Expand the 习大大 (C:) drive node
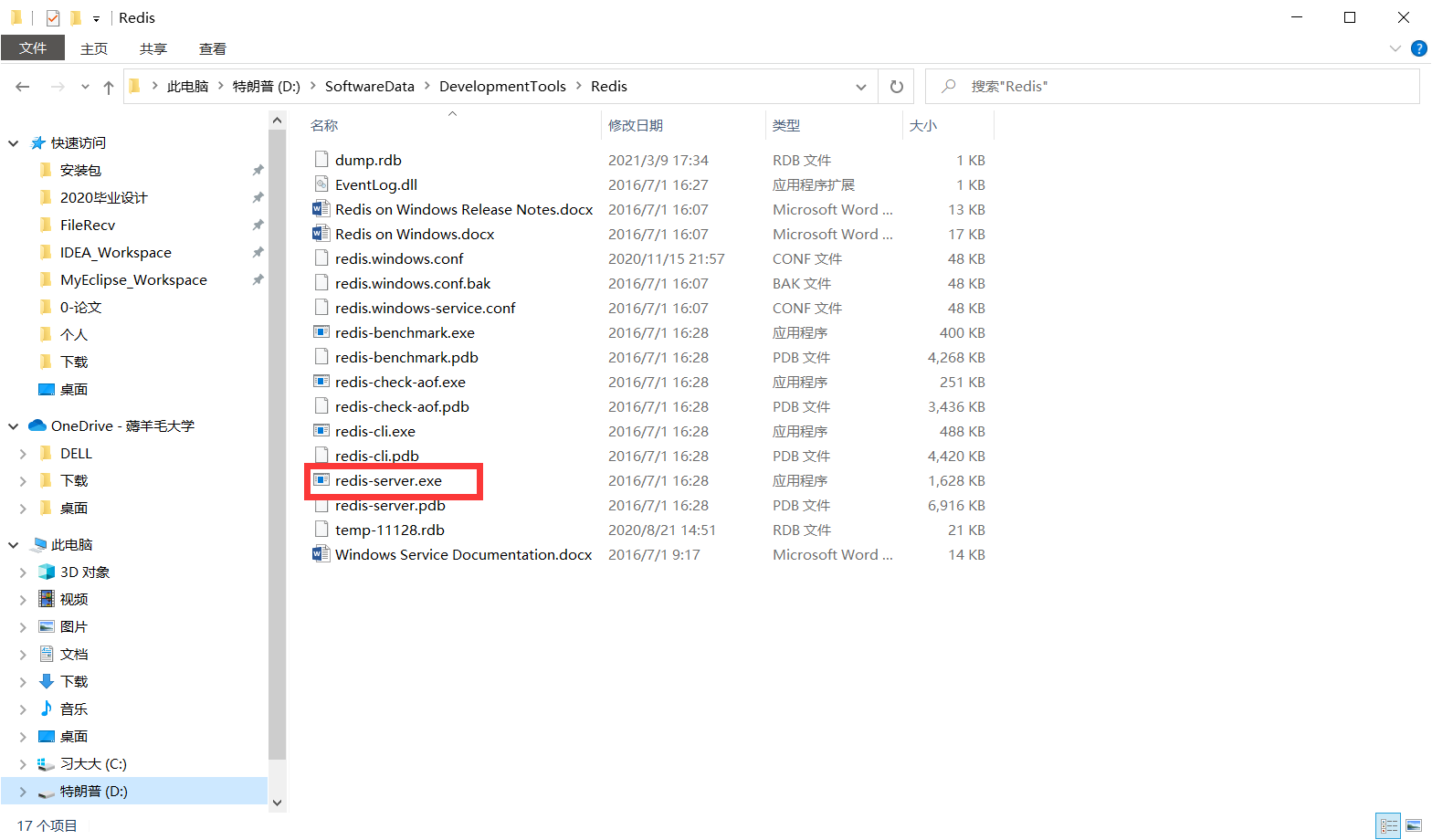 23,764
